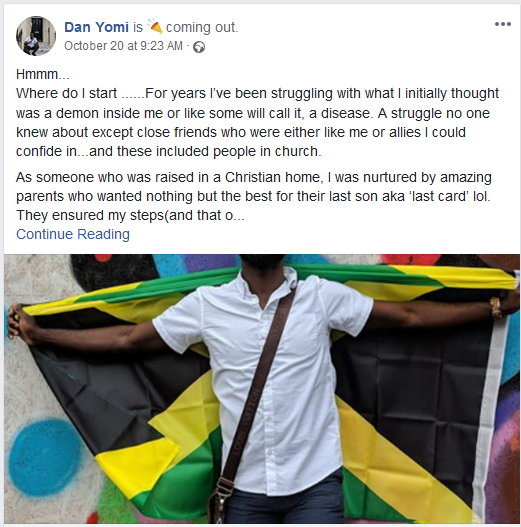Open Dan Yomi's profile name link
The image size is (521, 527).
pos(96,27)
